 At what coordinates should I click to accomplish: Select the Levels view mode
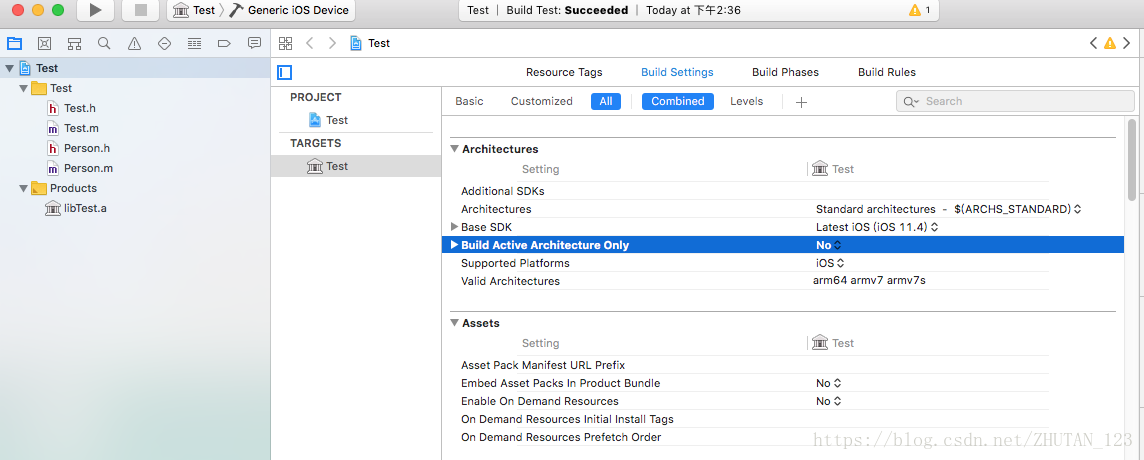(746, 101)
